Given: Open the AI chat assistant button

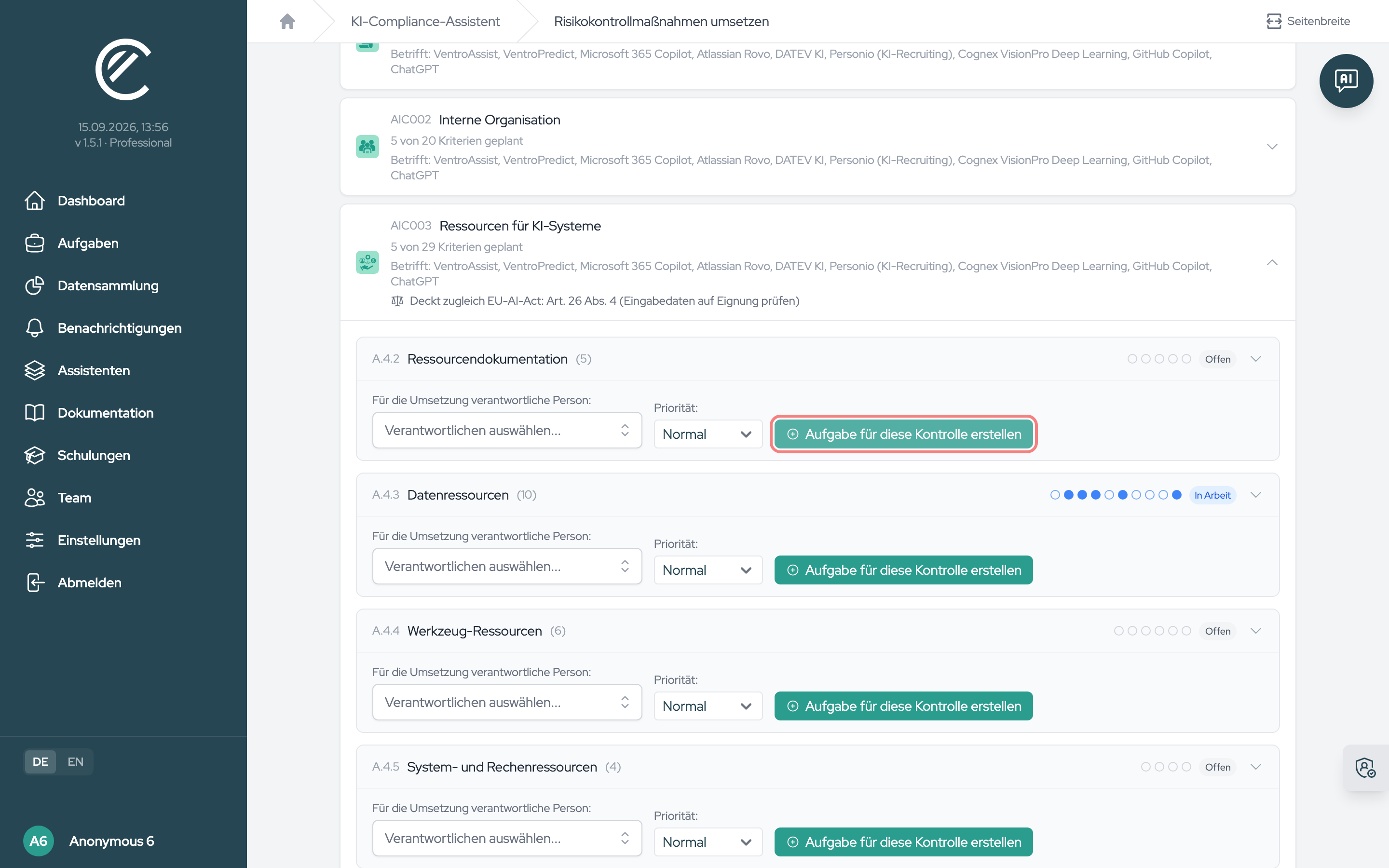Looking at the screenshot, I should click(x=1346, y=81).
